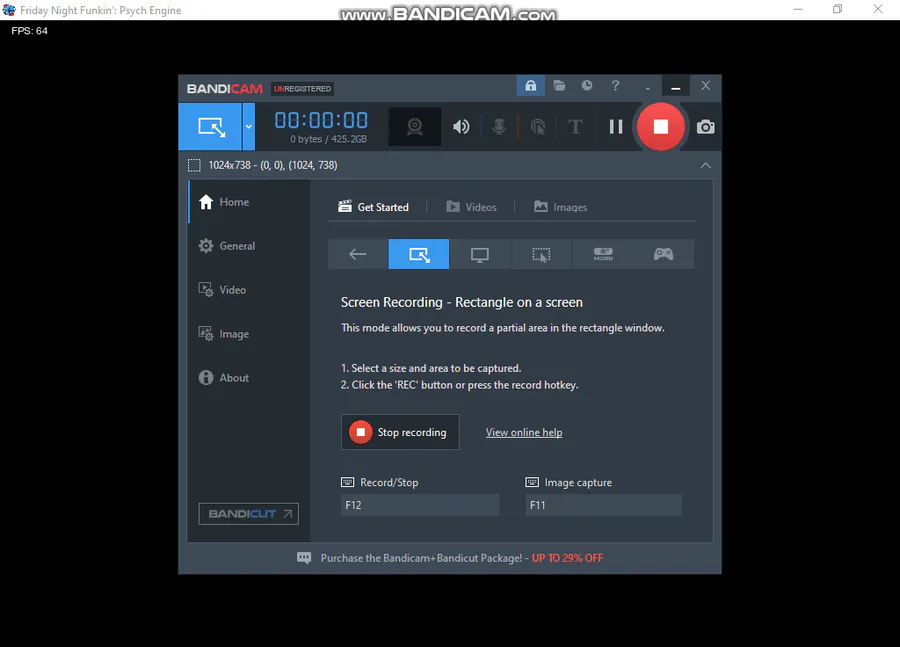This screenshot has height=647, width=900.
Task: Select the large blue rectangle recording mode button
Action: (x=210, y=127)
